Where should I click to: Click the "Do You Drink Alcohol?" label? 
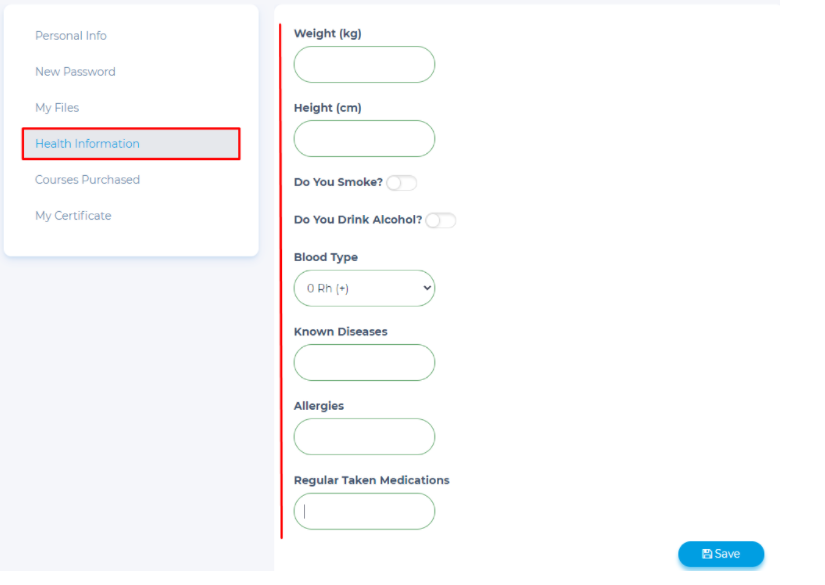(358, 220)
